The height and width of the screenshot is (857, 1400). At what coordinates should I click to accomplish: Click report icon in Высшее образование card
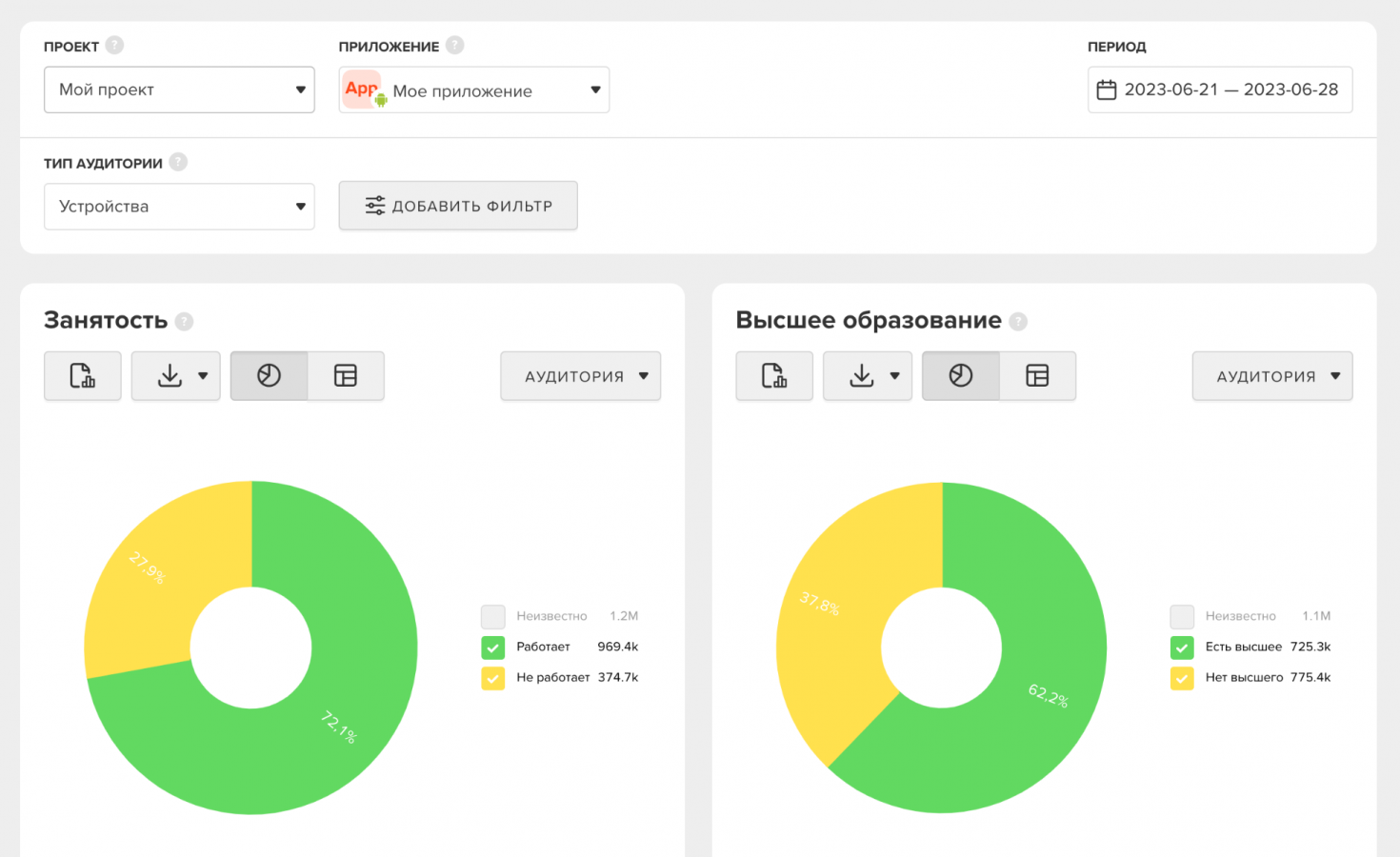[x=774, y=376]
